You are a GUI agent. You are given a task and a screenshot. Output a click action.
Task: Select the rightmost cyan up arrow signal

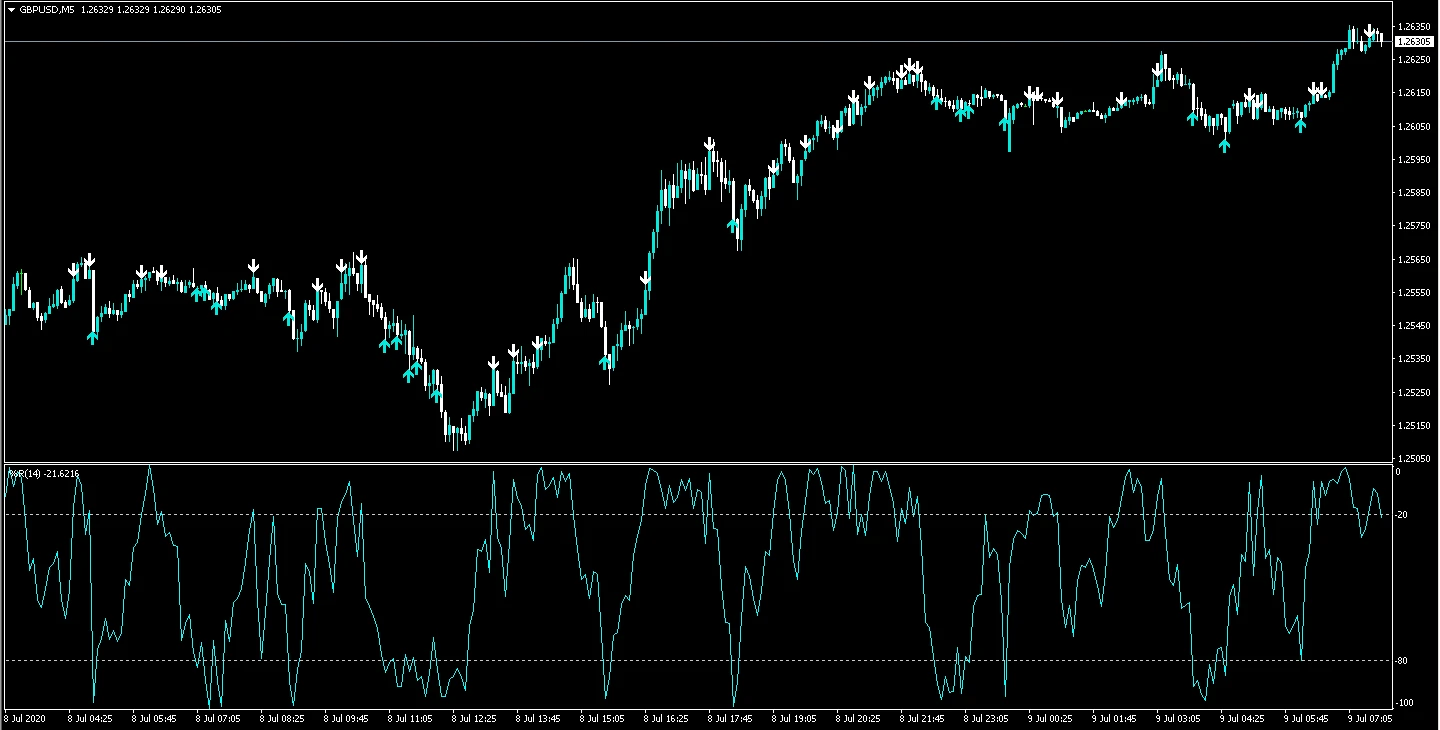tap(1300, 125)
